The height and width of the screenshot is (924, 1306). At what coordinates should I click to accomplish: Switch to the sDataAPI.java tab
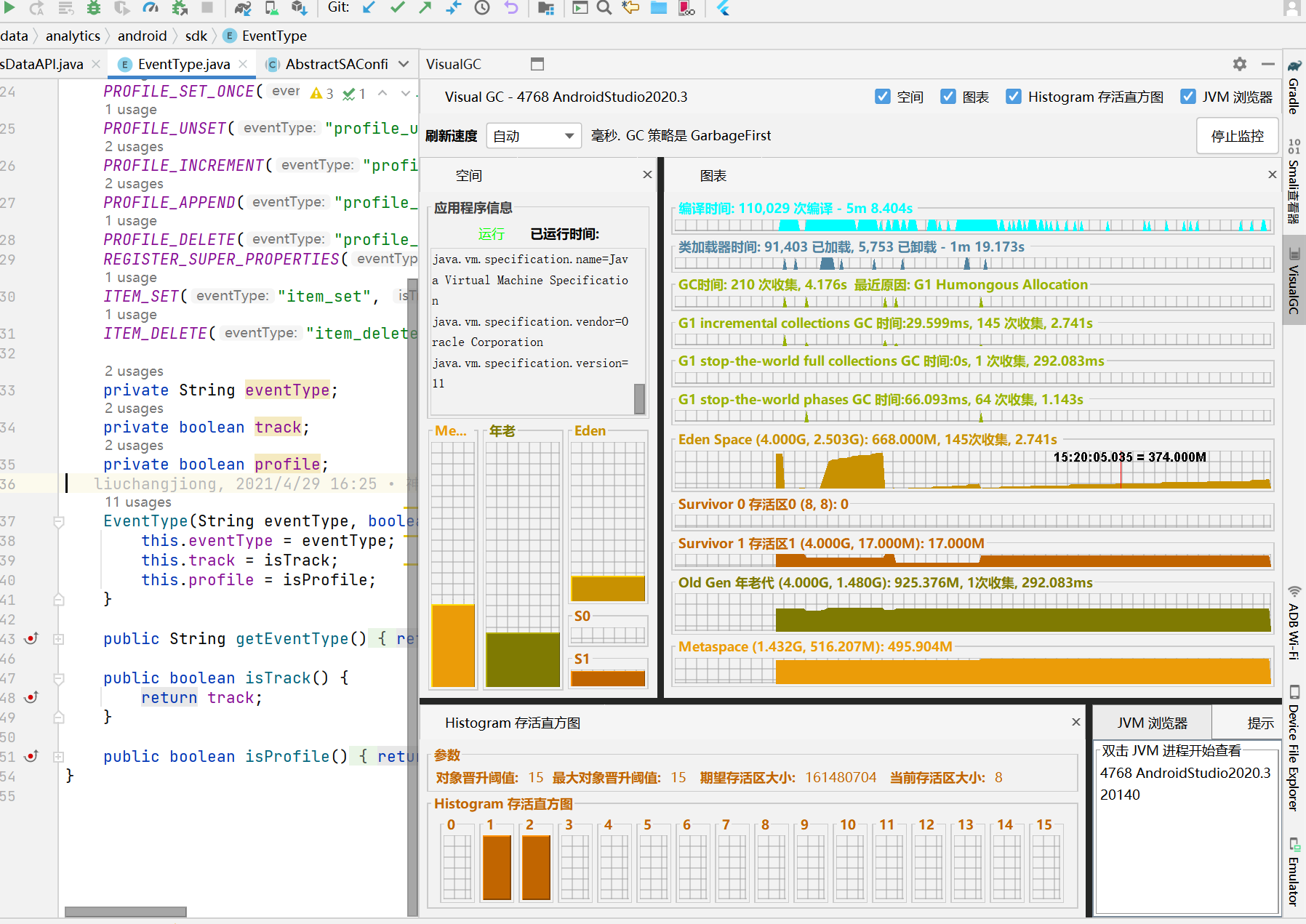click(x=42, y=64)
